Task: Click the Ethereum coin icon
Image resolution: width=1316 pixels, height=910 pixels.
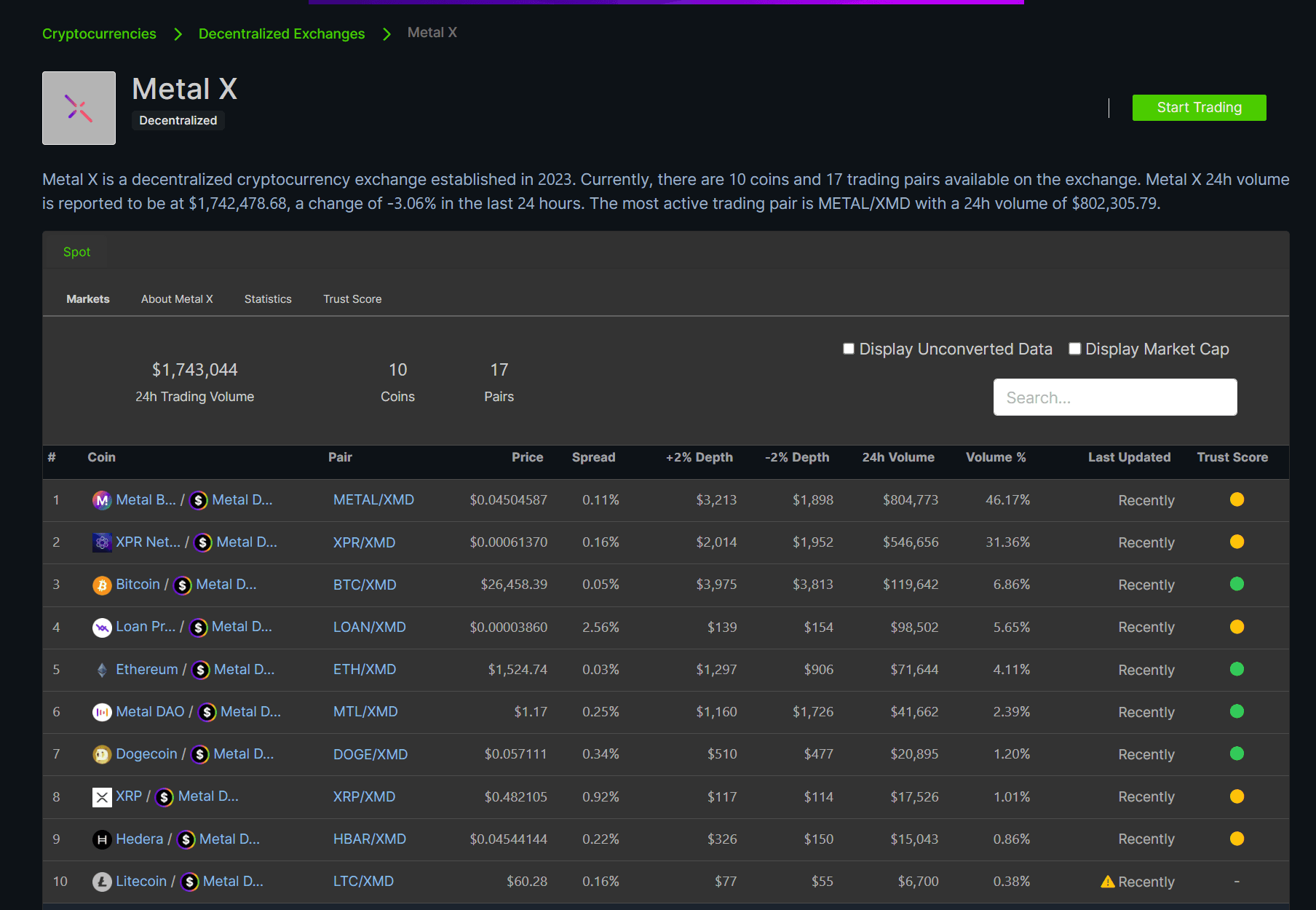Action: pyautogui.click(x=102, y=670)
